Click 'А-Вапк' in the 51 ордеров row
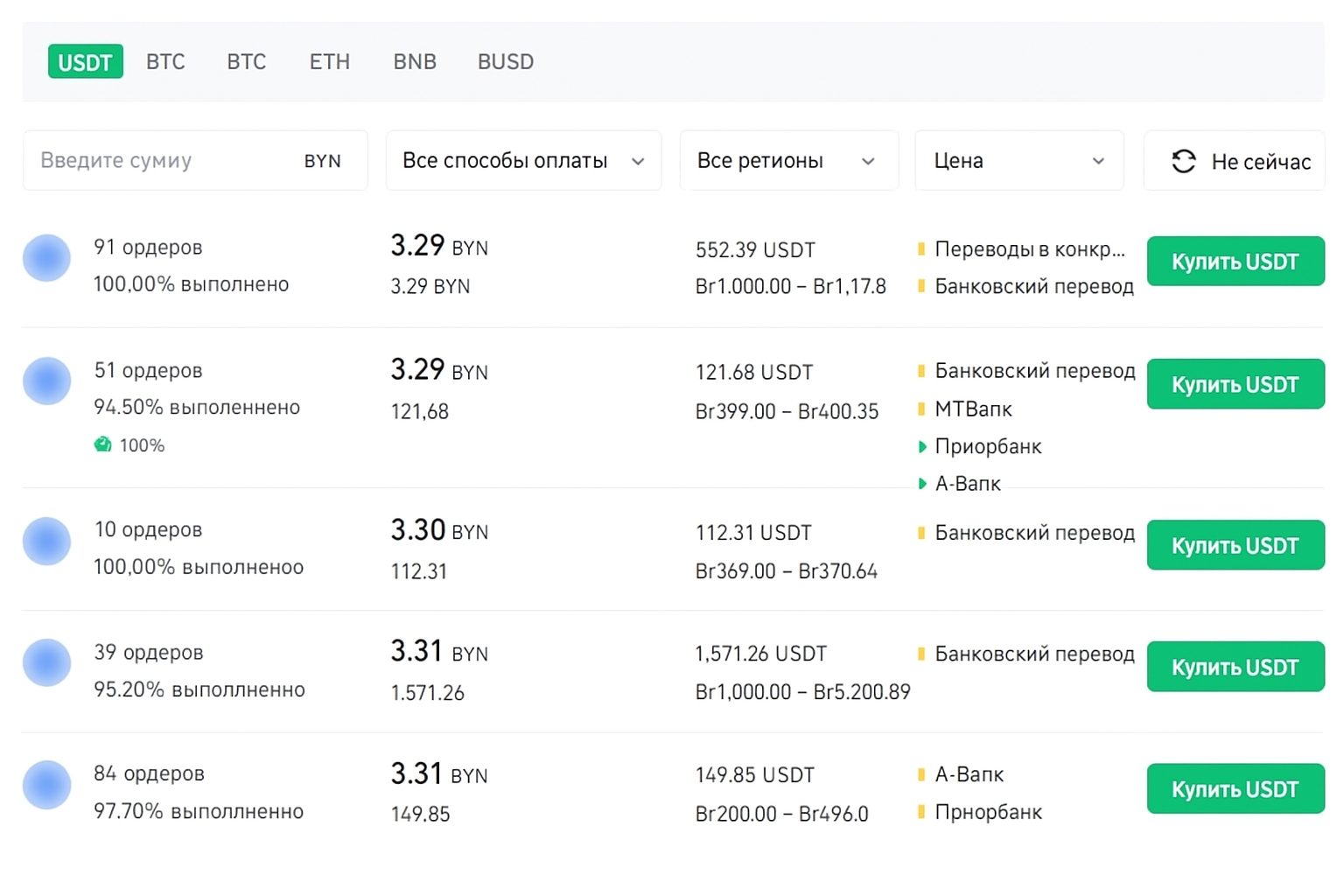This screenshot has height=896, width=1344. tap(968, 484)
